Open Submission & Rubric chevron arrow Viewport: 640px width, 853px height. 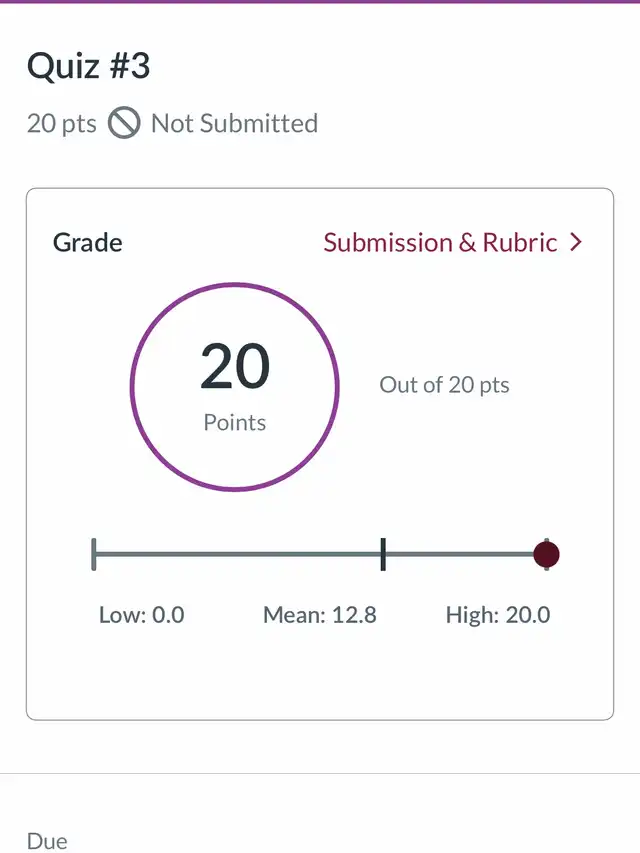576,242
